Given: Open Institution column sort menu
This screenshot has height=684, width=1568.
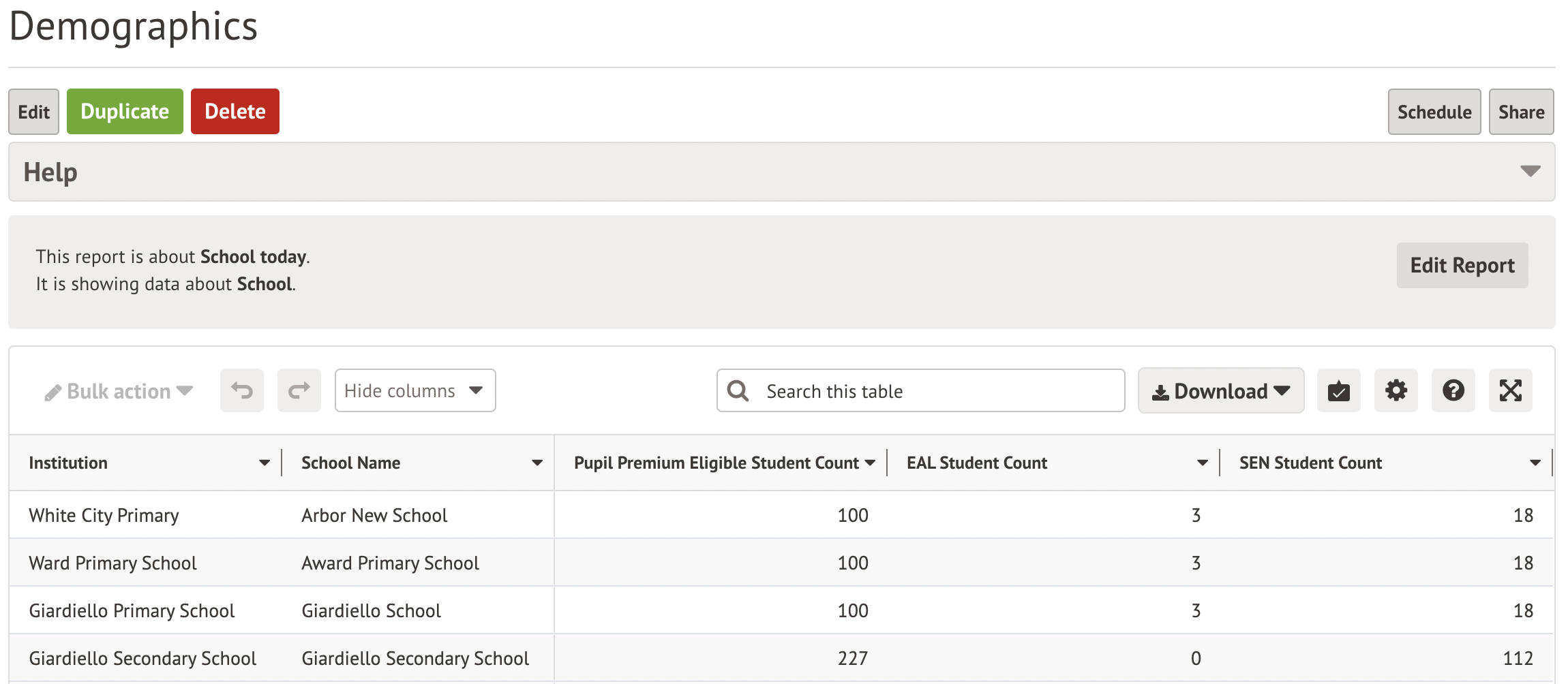Looking at the screenshot, I should pos(265,463).
